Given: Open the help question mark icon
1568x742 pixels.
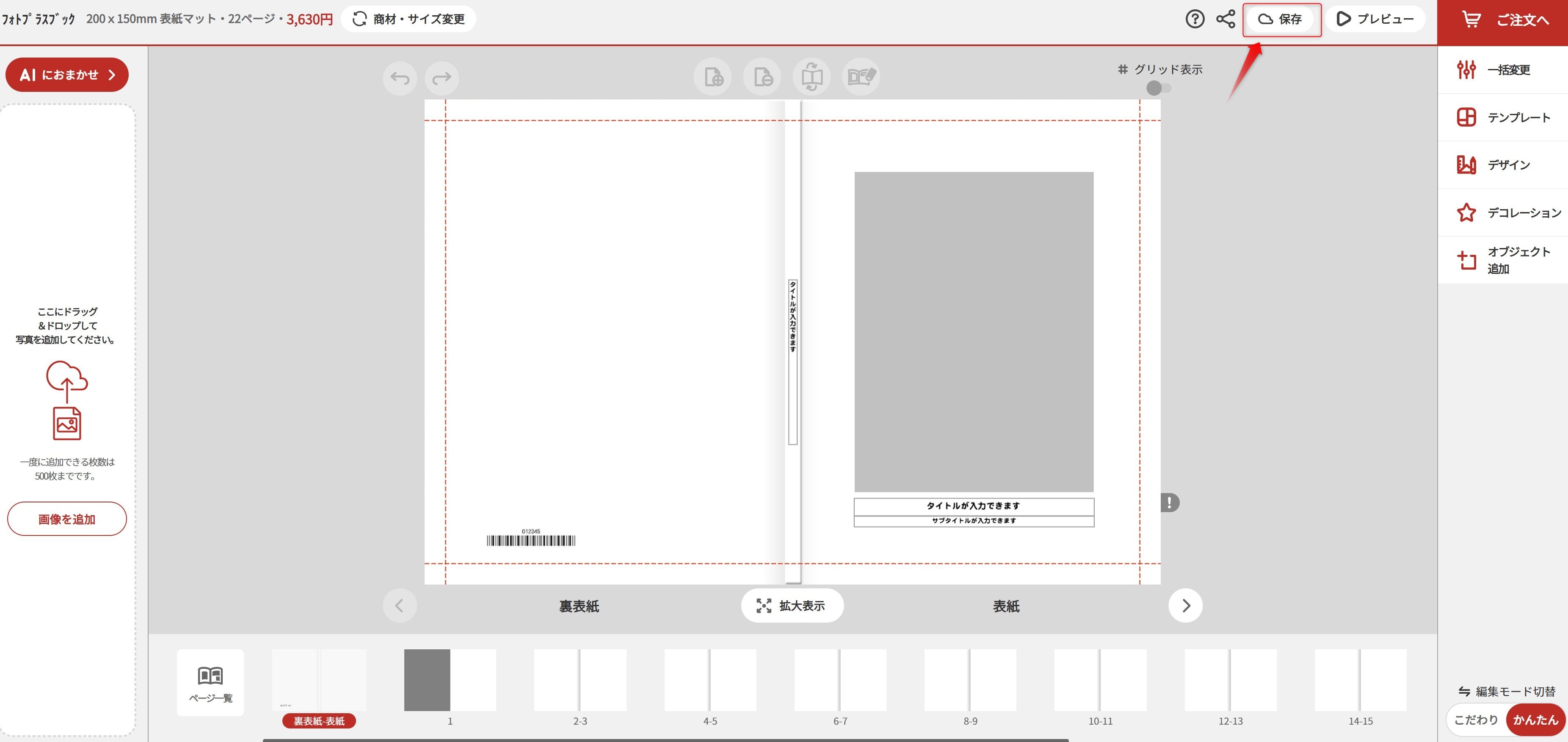Looking at the screenshot, I should click(1195, 19).
